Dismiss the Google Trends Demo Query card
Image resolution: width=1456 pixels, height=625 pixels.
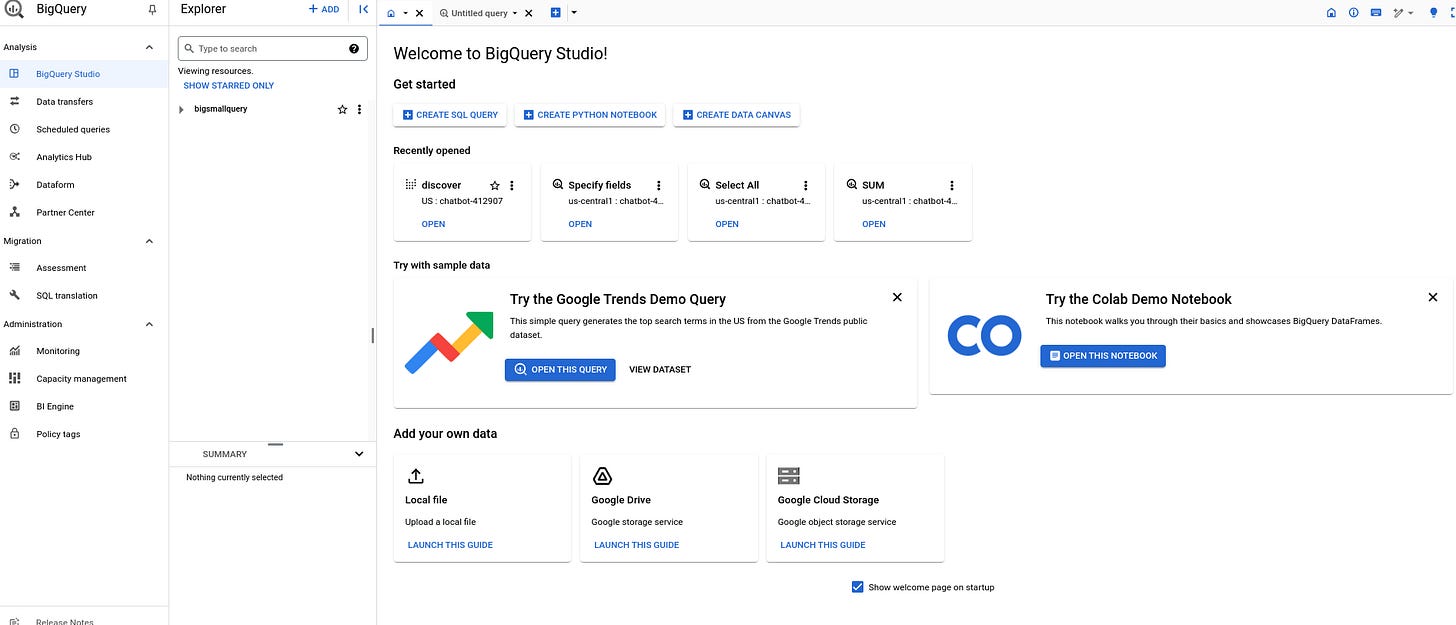(x=897, y=297)
